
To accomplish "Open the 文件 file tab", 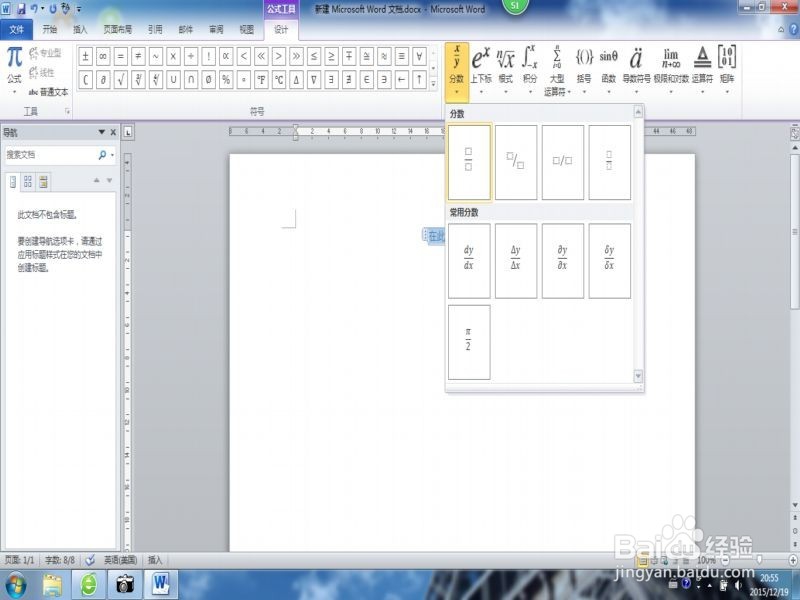I will [x=16, y=30].
